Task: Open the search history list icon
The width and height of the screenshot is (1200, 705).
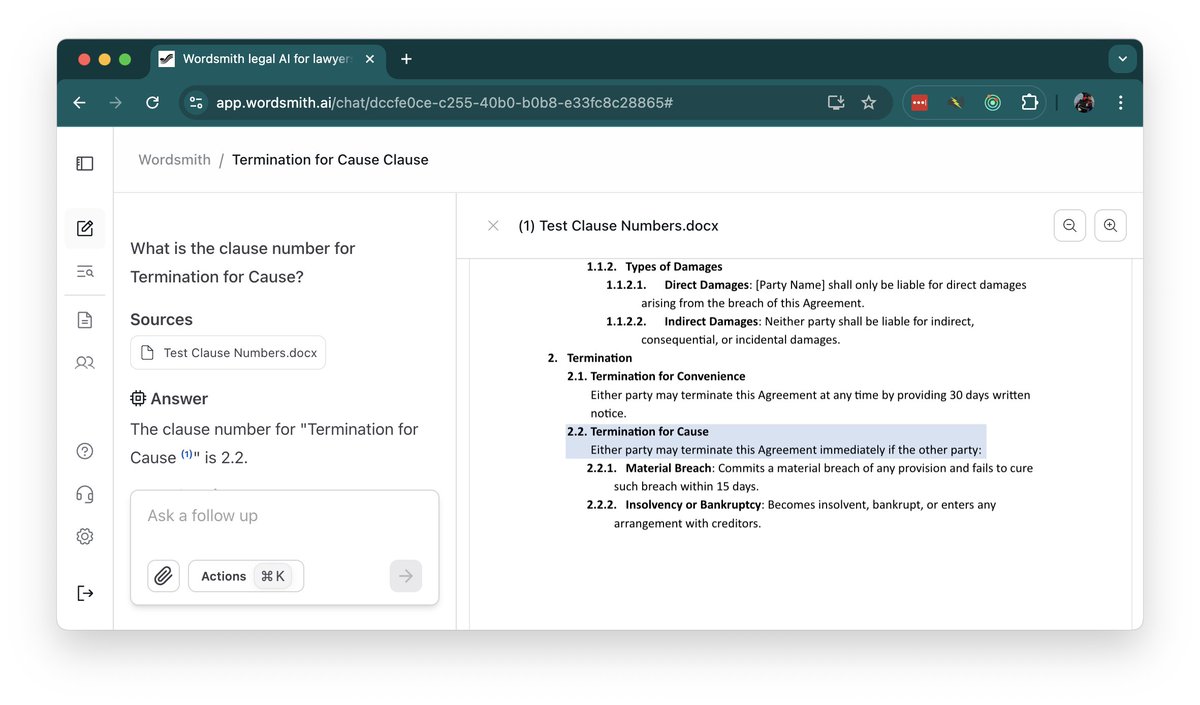Action: pyautogui.click(x=85, y=272)
